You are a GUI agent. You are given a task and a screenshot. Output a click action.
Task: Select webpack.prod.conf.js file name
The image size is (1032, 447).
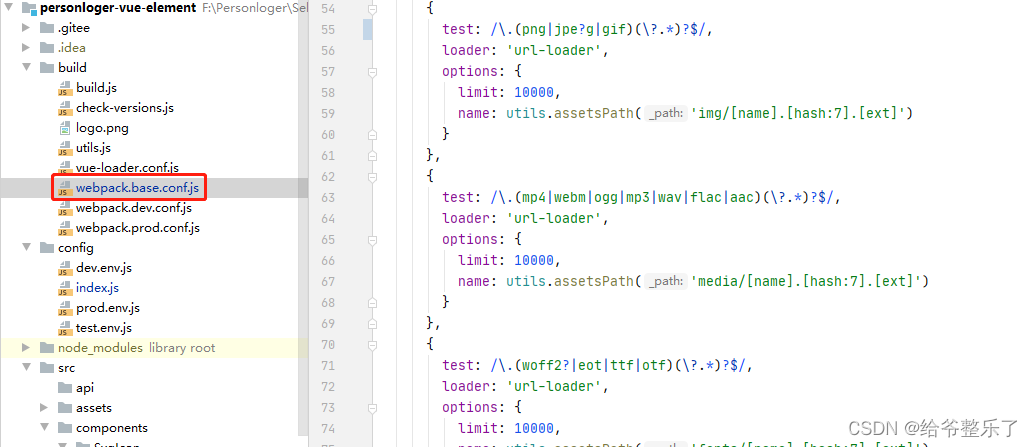pos(138,228)
